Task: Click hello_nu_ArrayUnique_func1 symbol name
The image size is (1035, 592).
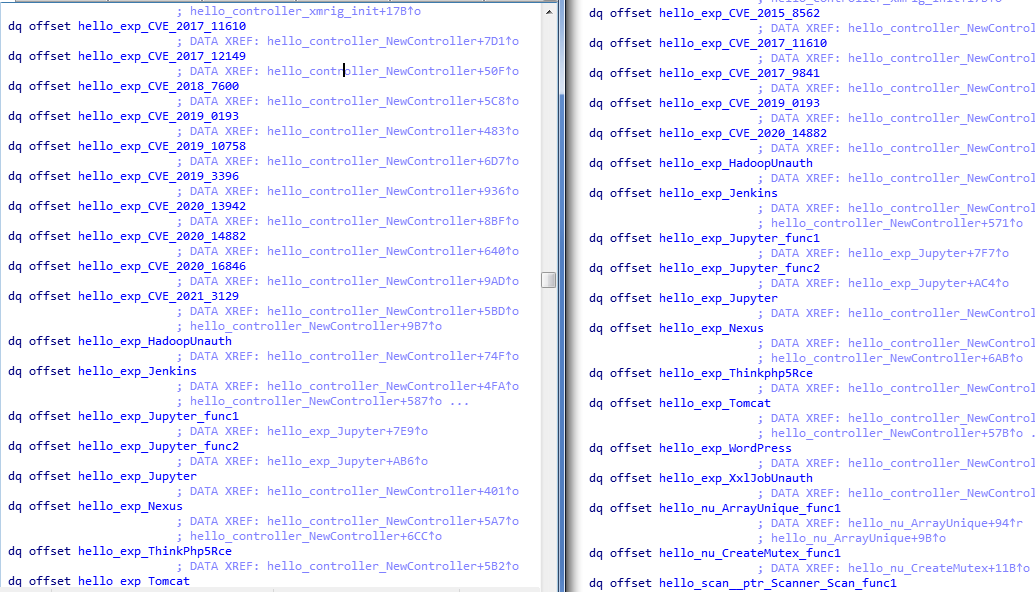Action: (x=750, y=508)
